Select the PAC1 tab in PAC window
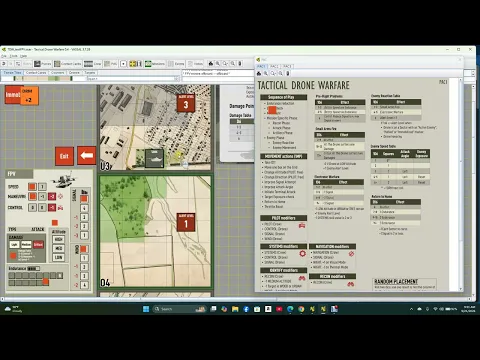Viewport: 480px width, 360px height. tap(262, 66)
